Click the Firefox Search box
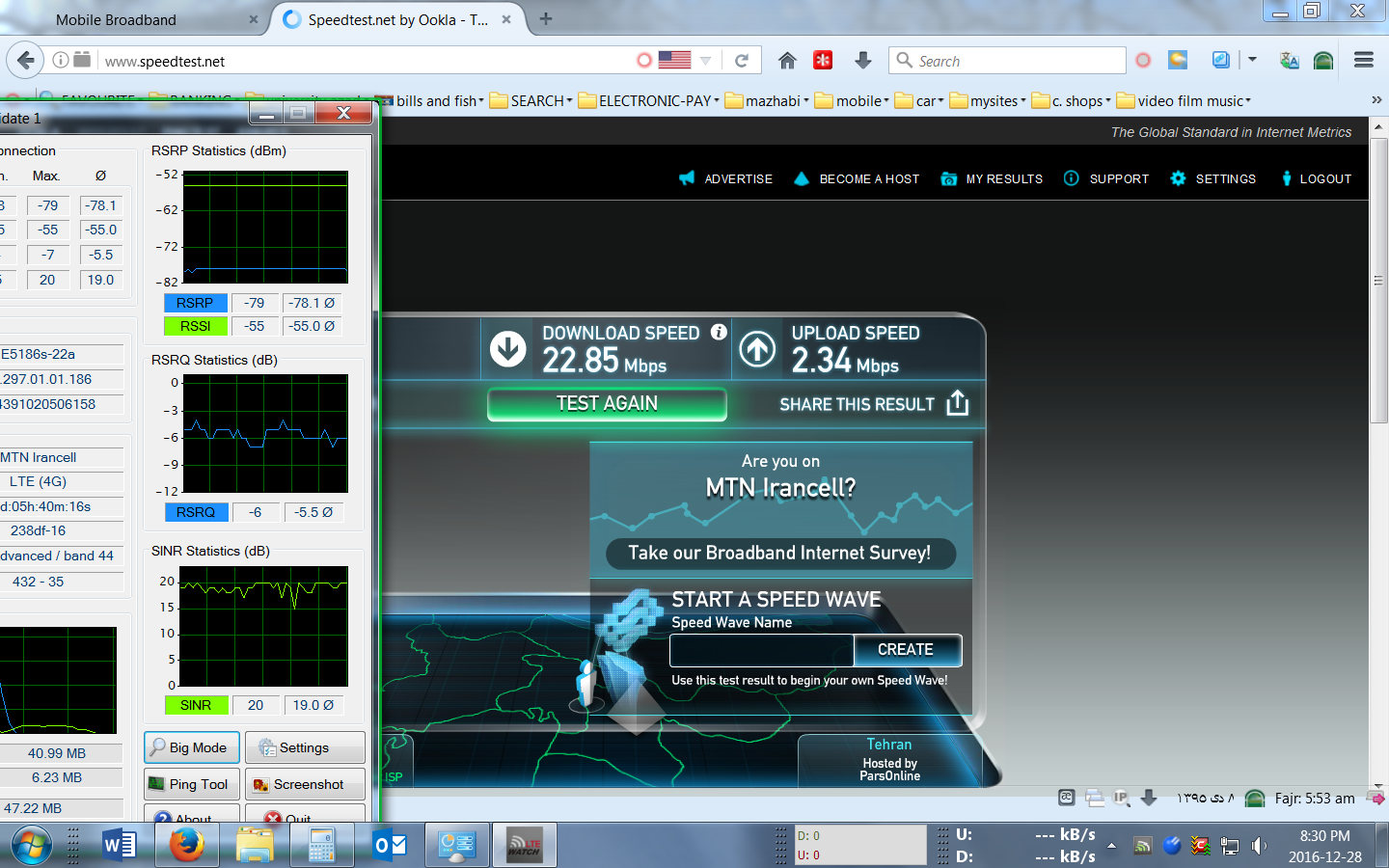 [1007, 61]
